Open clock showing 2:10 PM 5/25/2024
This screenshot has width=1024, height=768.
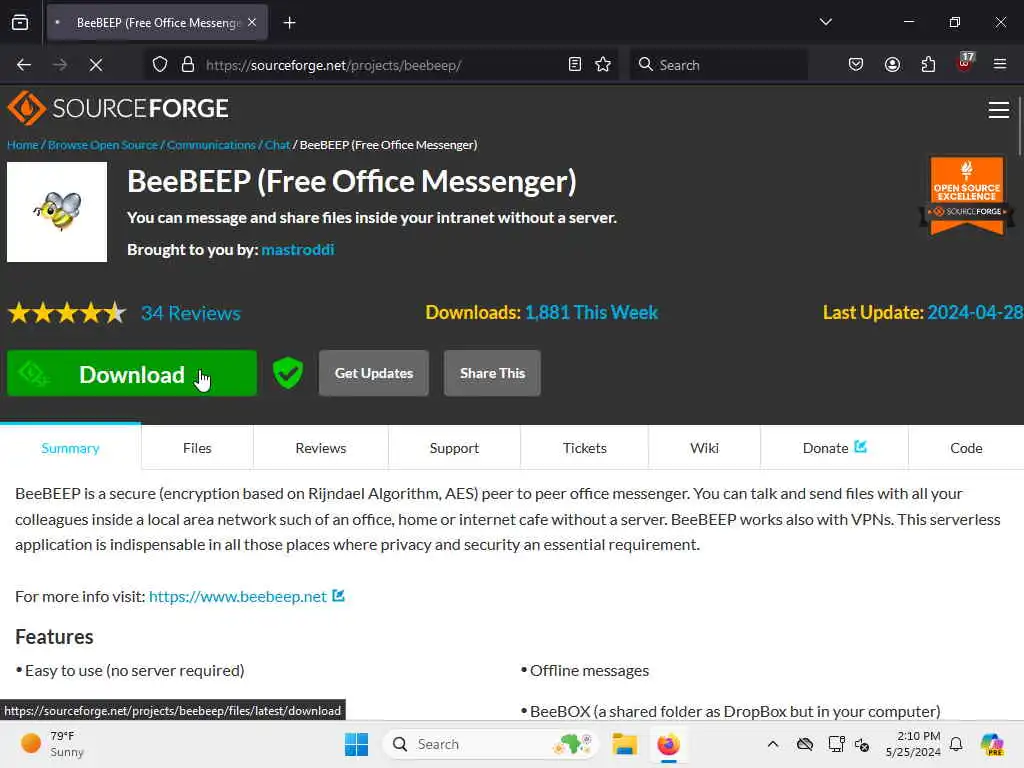(913, 744)
